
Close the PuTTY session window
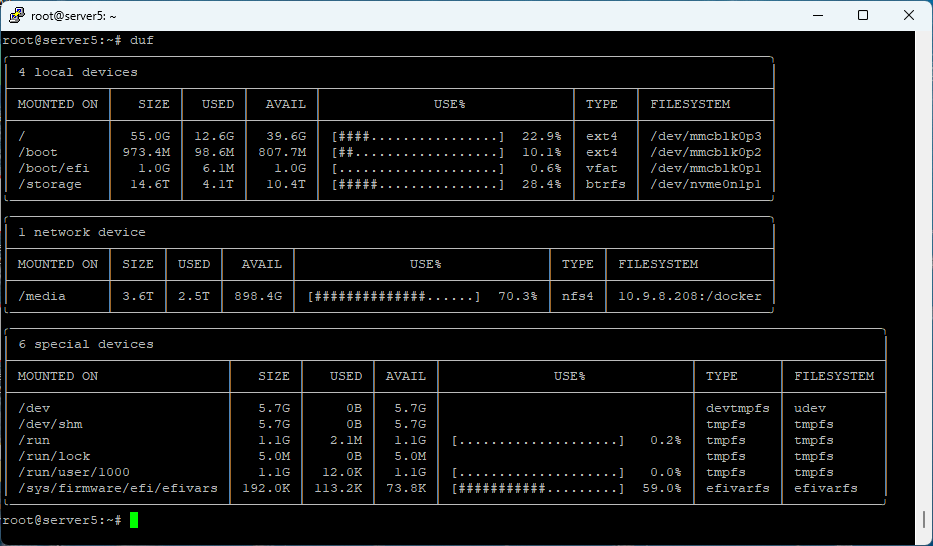click(909, 15)
